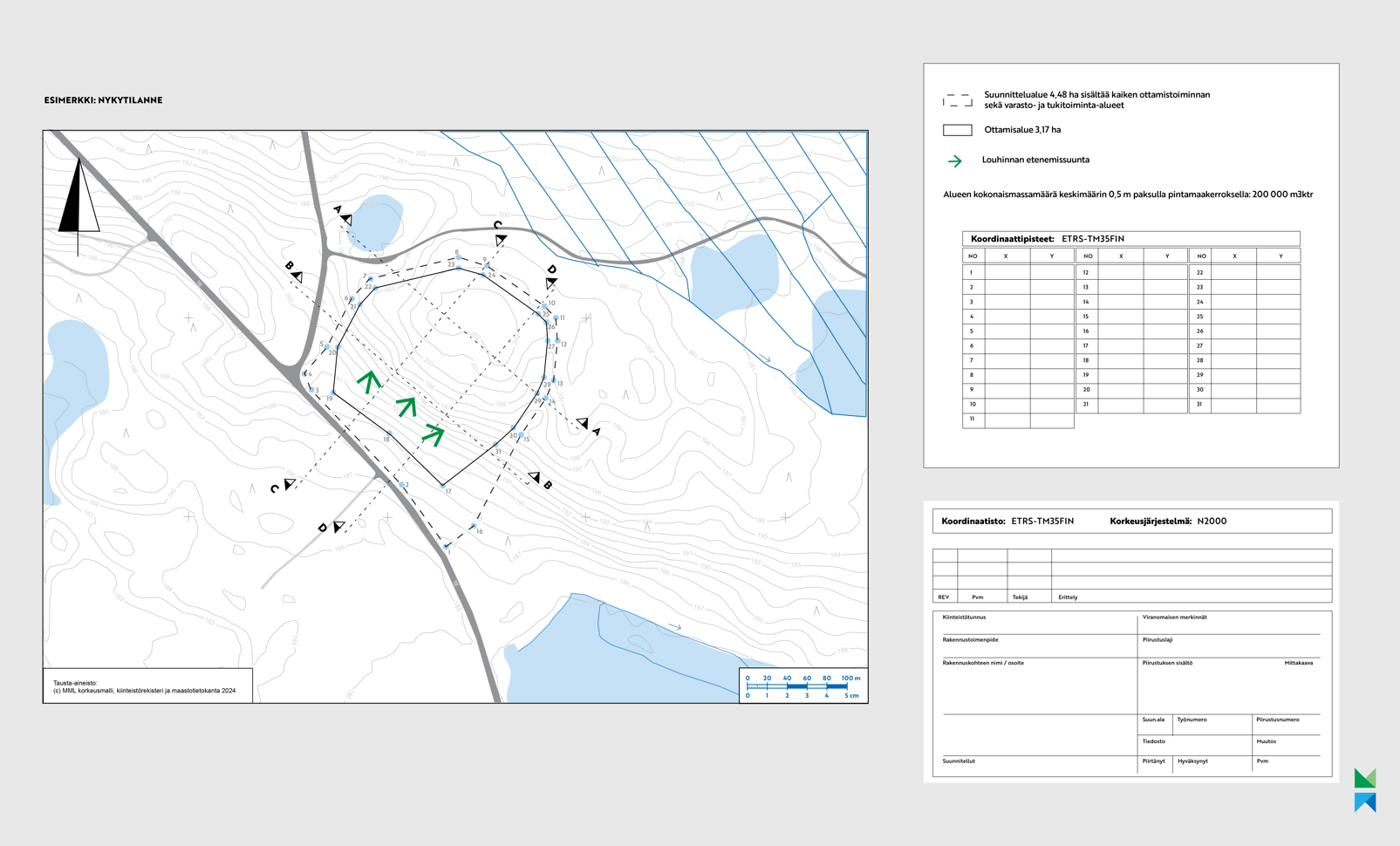Click the green and blue logo in the corner
The image size is (1400, 846).
tap(1365, 790)
